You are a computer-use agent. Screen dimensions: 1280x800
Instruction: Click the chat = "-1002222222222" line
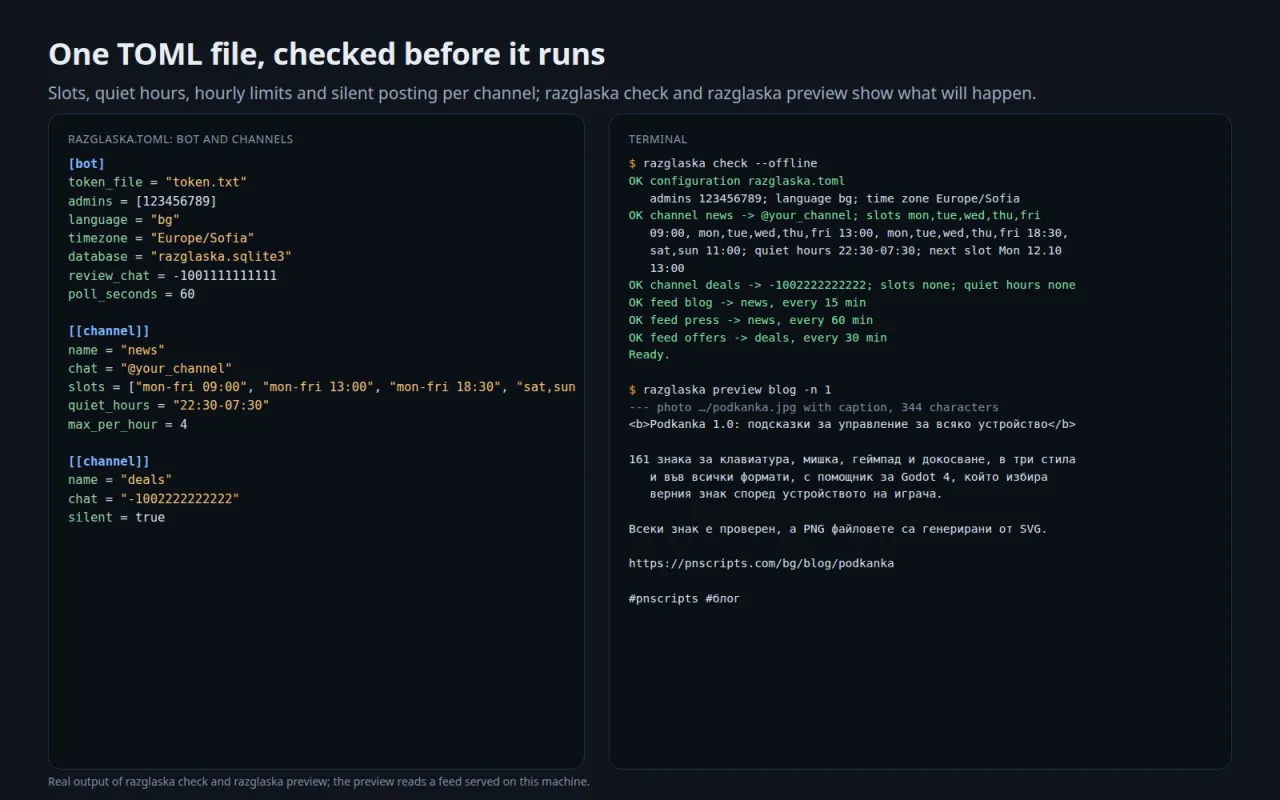153,499
